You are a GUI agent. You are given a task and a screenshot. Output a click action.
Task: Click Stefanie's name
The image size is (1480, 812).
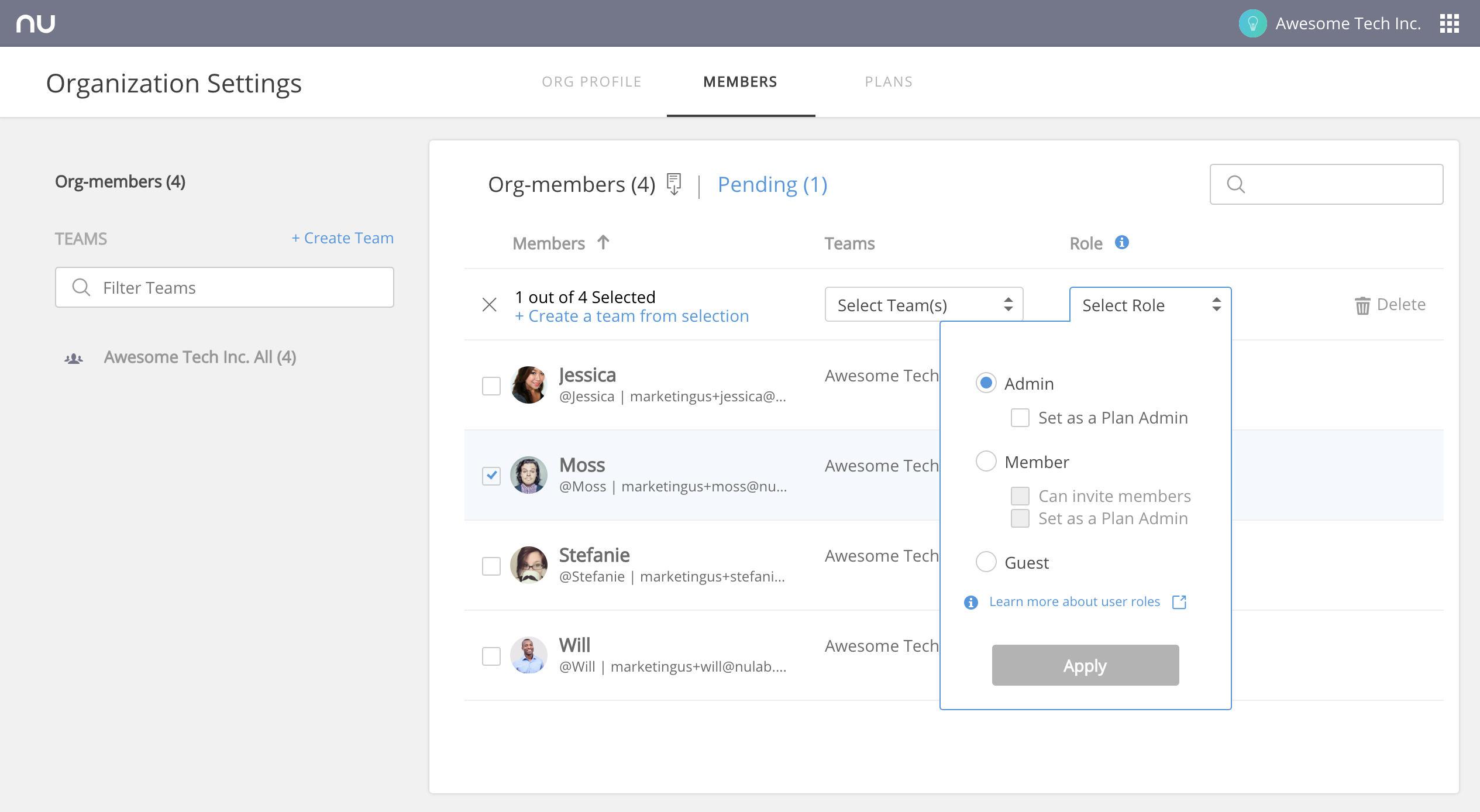pyautogui.click(x=594, y=555)
